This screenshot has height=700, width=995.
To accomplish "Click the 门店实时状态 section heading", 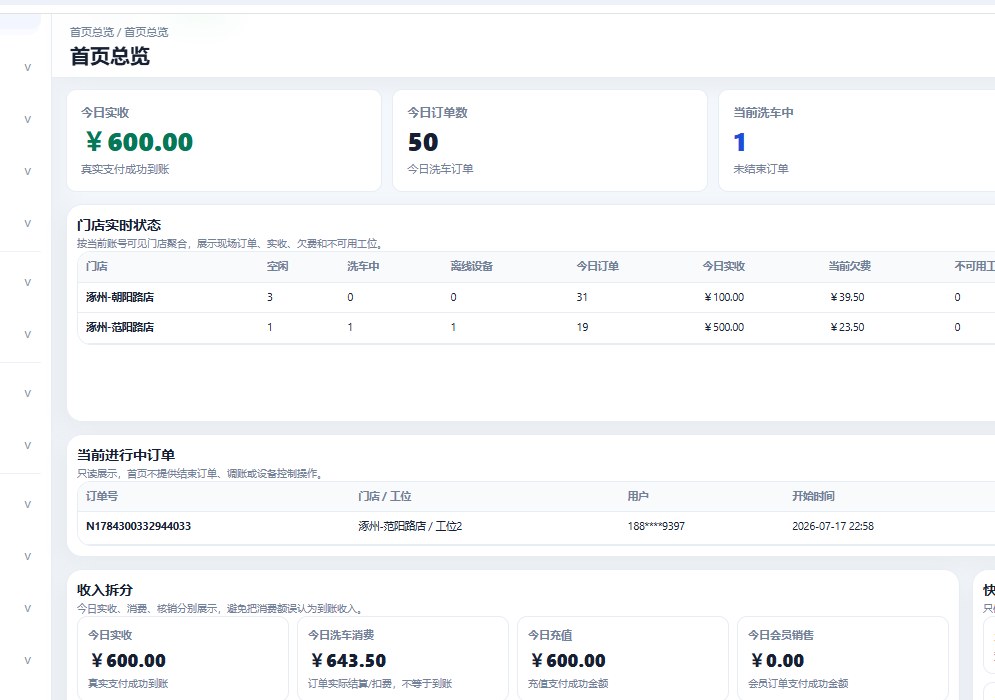I will click(x=119, y=225).
